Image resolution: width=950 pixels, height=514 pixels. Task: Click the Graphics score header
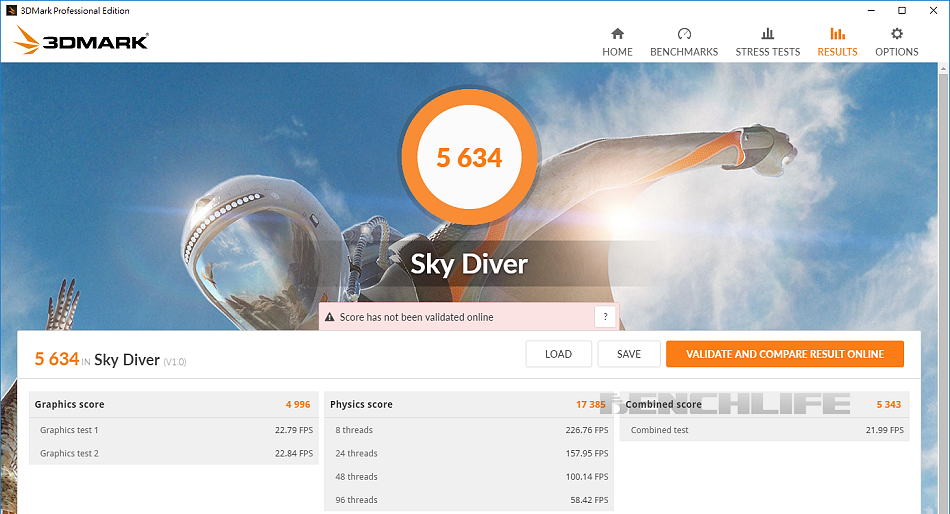coord(173,404)
